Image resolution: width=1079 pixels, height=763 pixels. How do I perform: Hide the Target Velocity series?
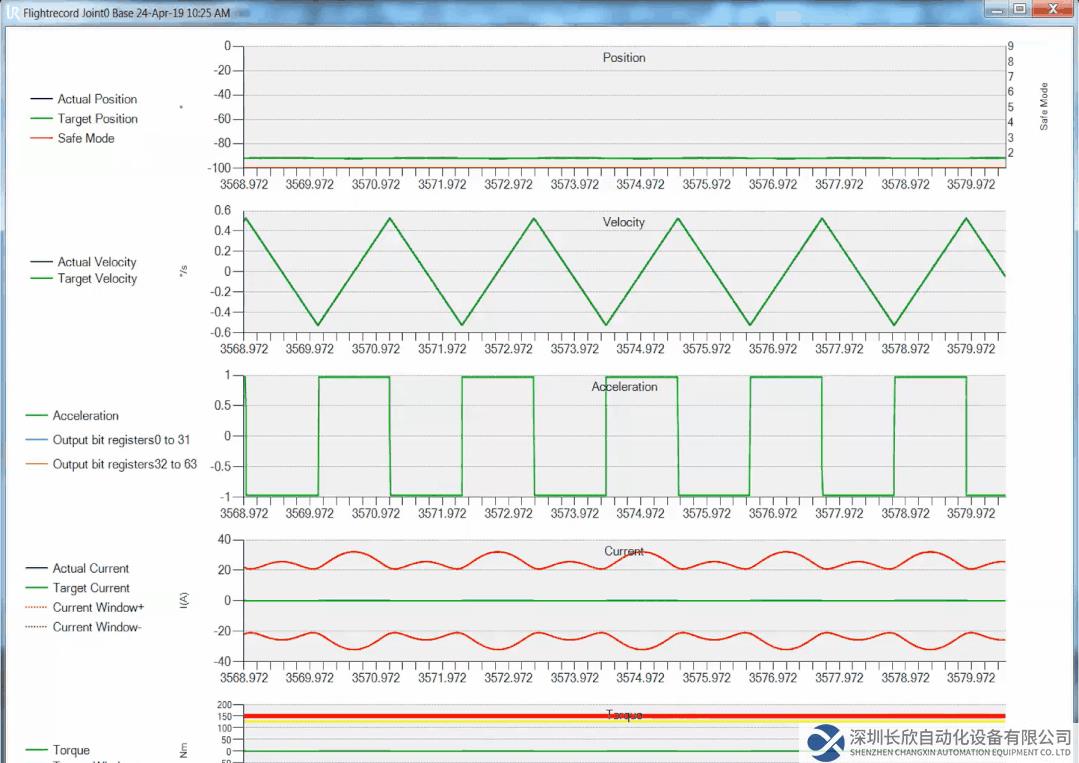(x=96, y=279)
